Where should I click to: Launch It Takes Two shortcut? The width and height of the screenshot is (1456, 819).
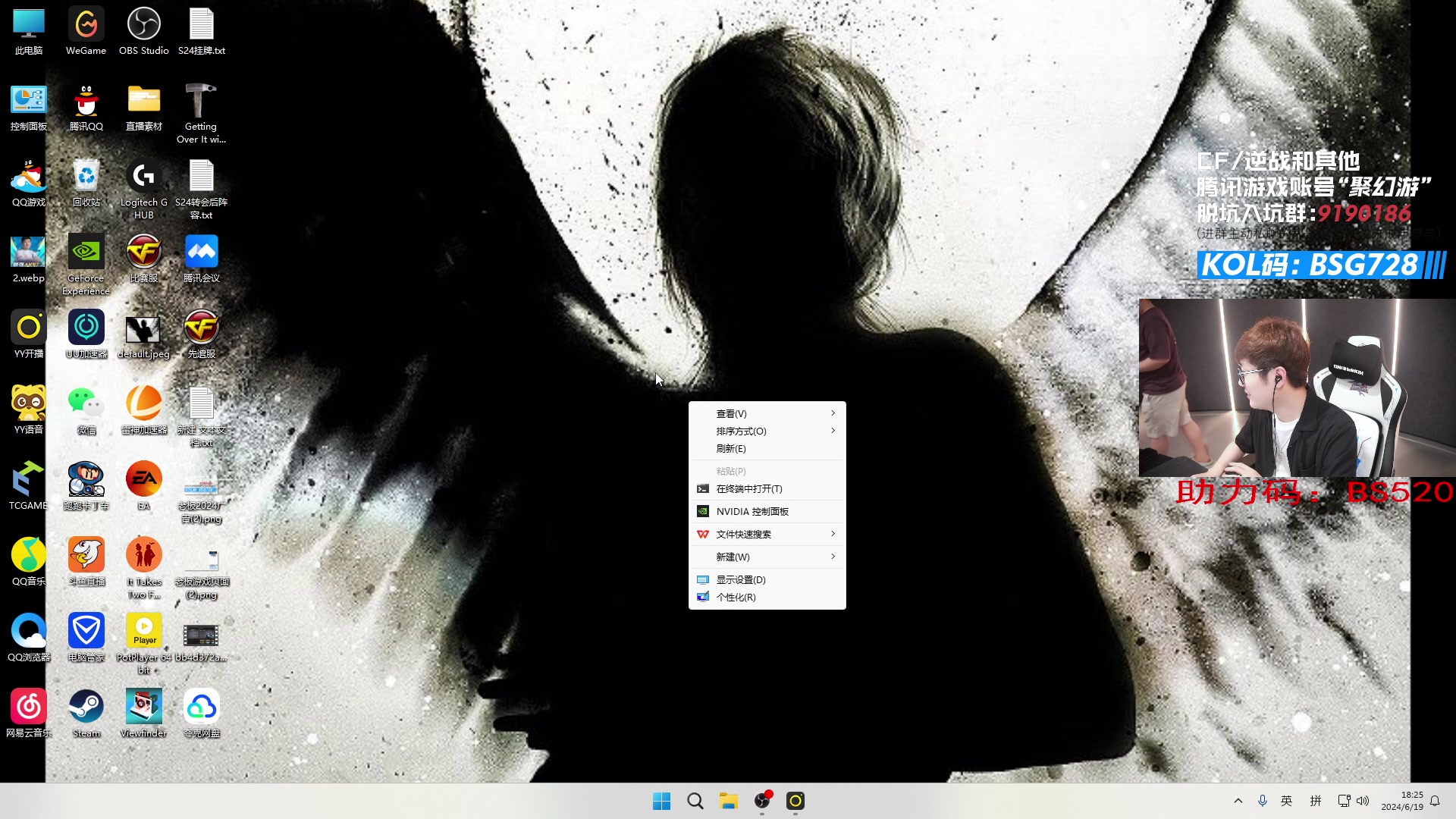pos(143,569)
